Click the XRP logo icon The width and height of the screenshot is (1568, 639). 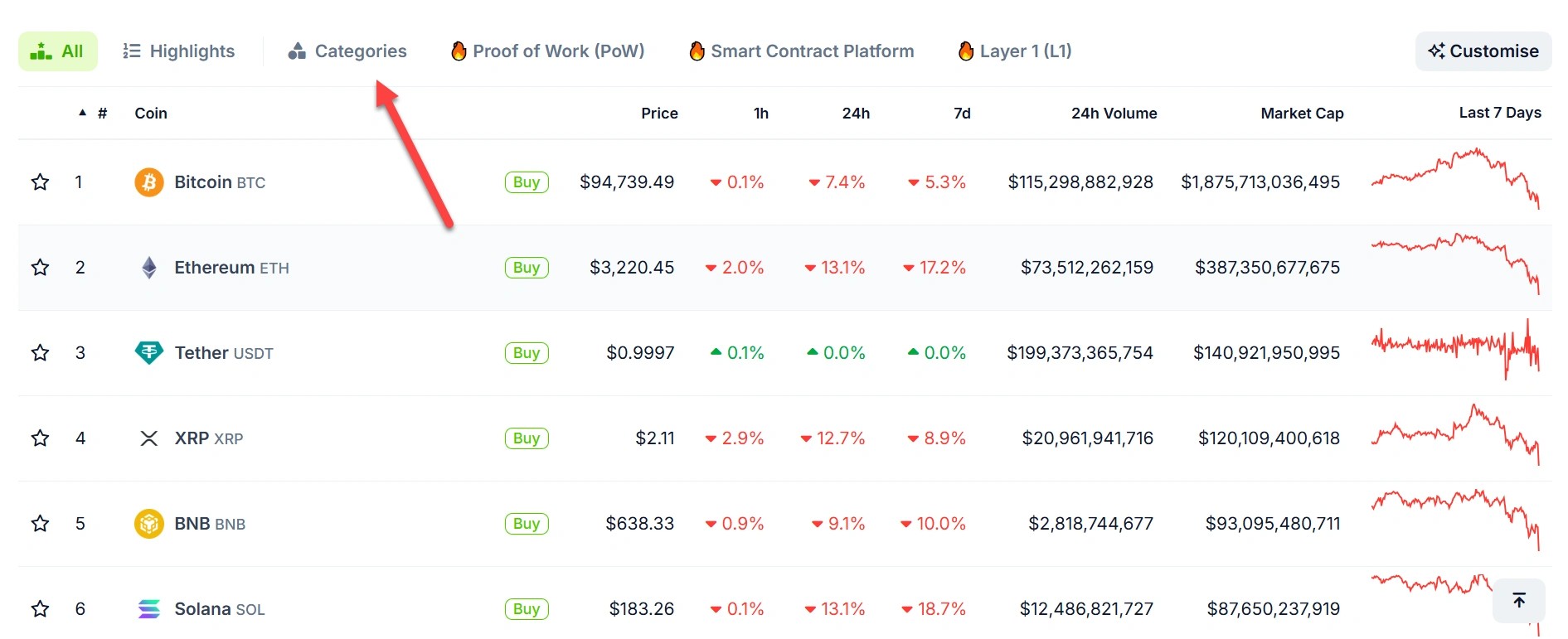(149, 438)
